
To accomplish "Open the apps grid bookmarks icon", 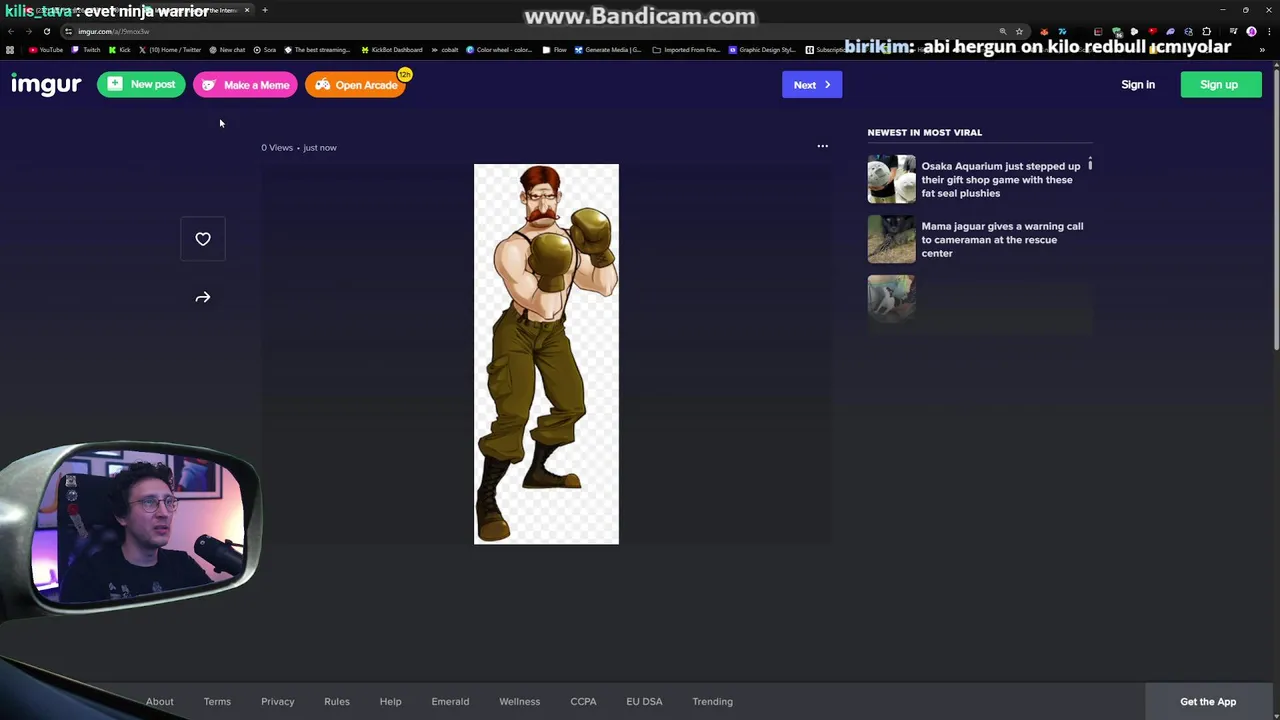I will pos(10,49).
